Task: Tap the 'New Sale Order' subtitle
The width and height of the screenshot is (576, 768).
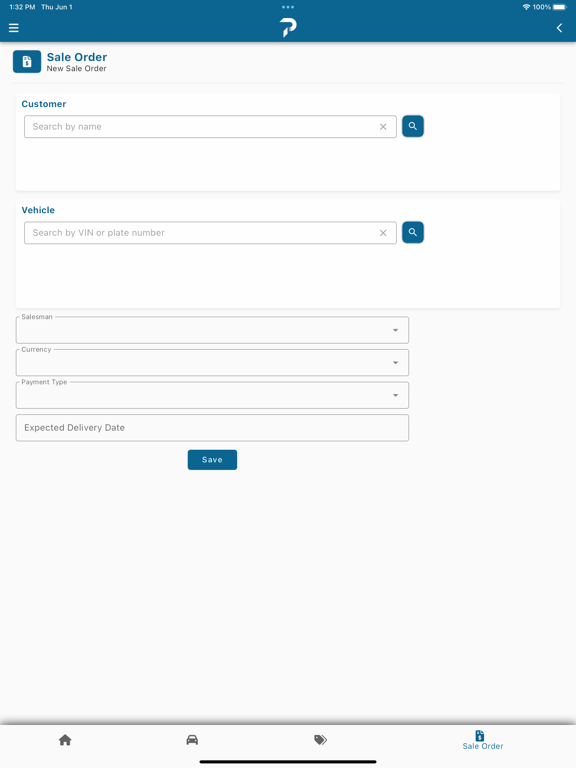Action: [76, 69]
